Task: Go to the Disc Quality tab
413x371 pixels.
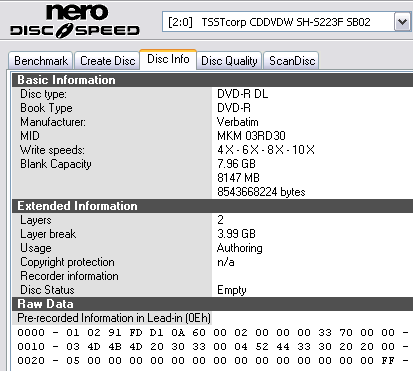Action: pos(229,61)
